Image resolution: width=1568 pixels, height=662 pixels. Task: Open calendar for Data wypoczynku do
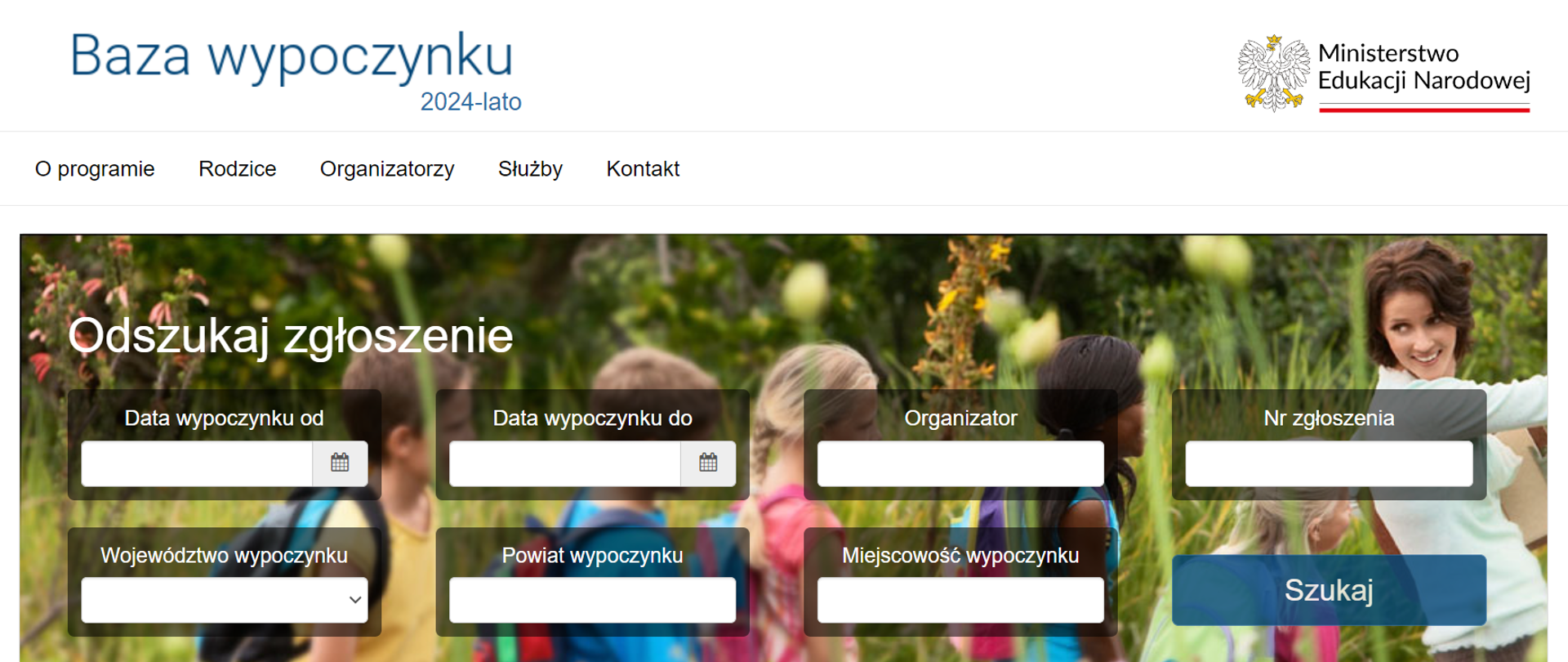pyautogui.click(x=708, y=463)
